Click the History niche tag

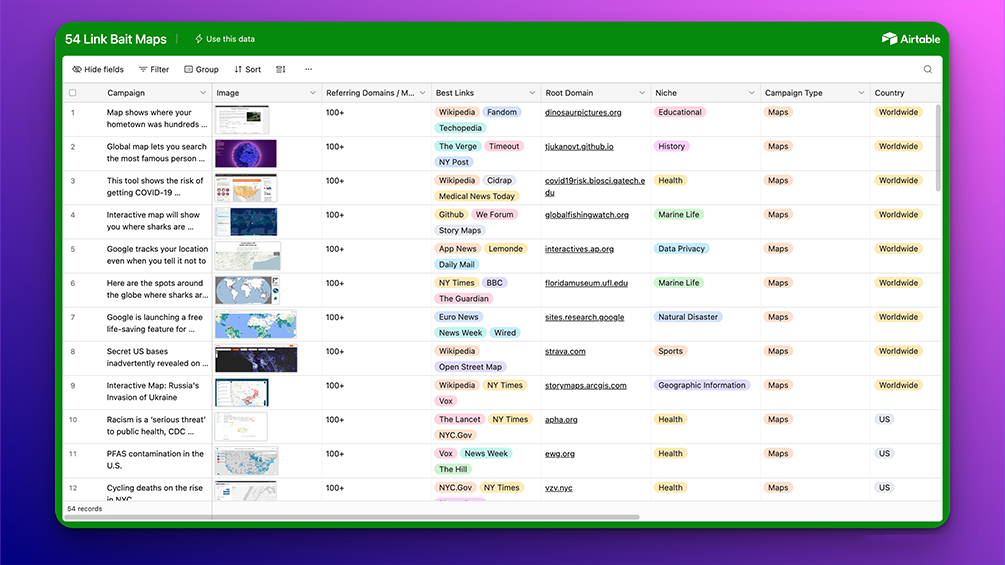point(671,146)
